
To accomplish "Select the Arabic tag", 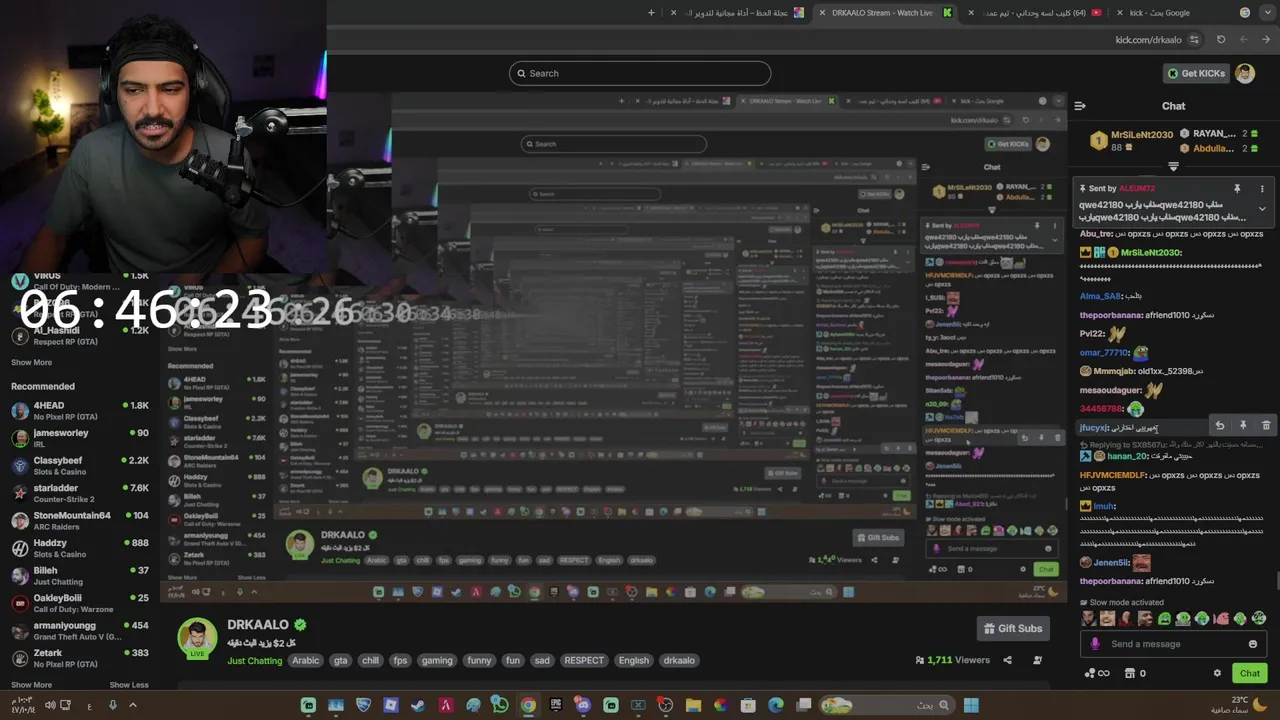I will (x=306, y=660).
